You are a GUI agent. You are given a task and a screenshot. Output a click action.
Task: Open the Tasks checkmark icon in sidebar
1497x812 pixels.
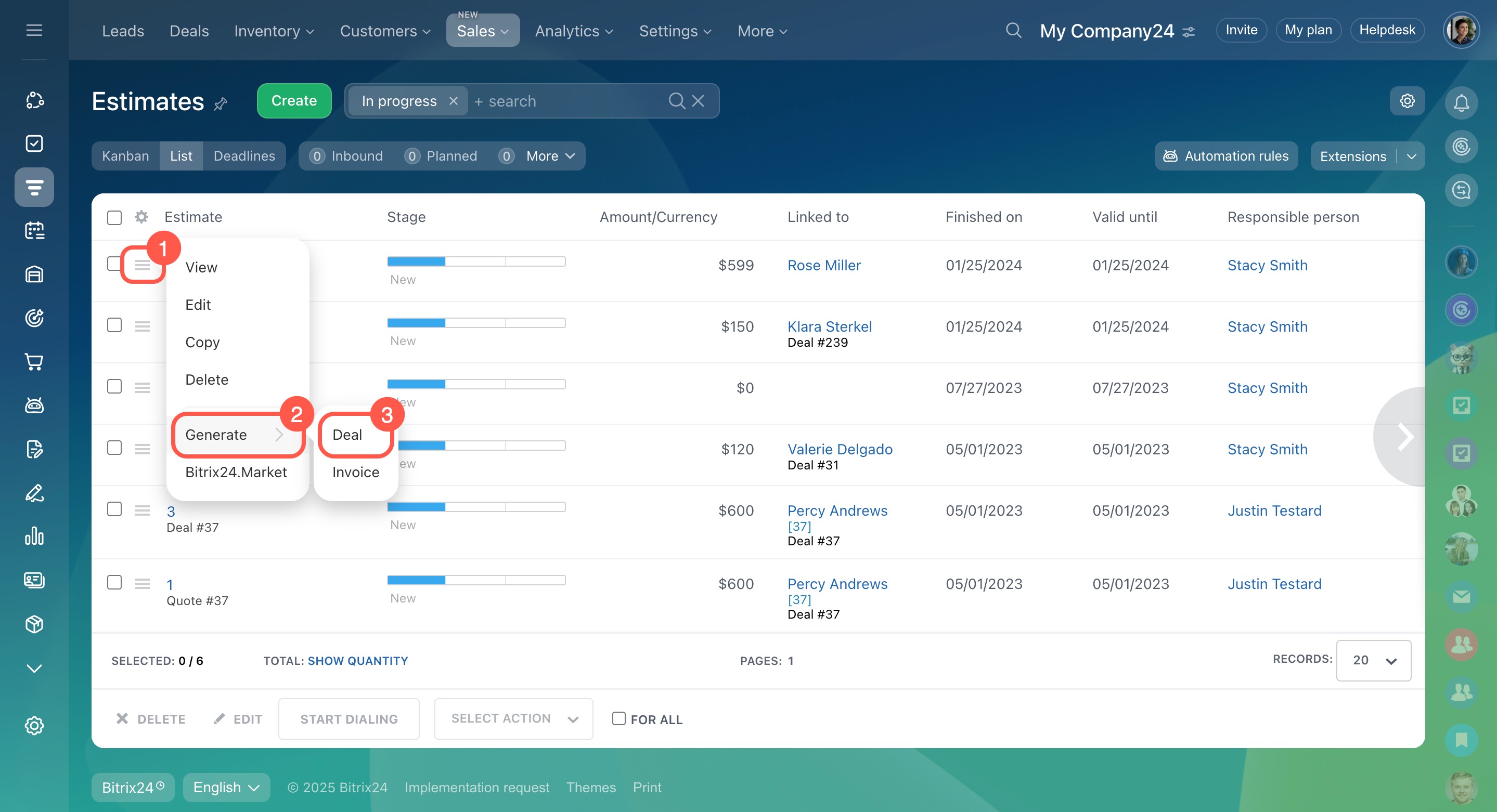click(x=34, y=143)
